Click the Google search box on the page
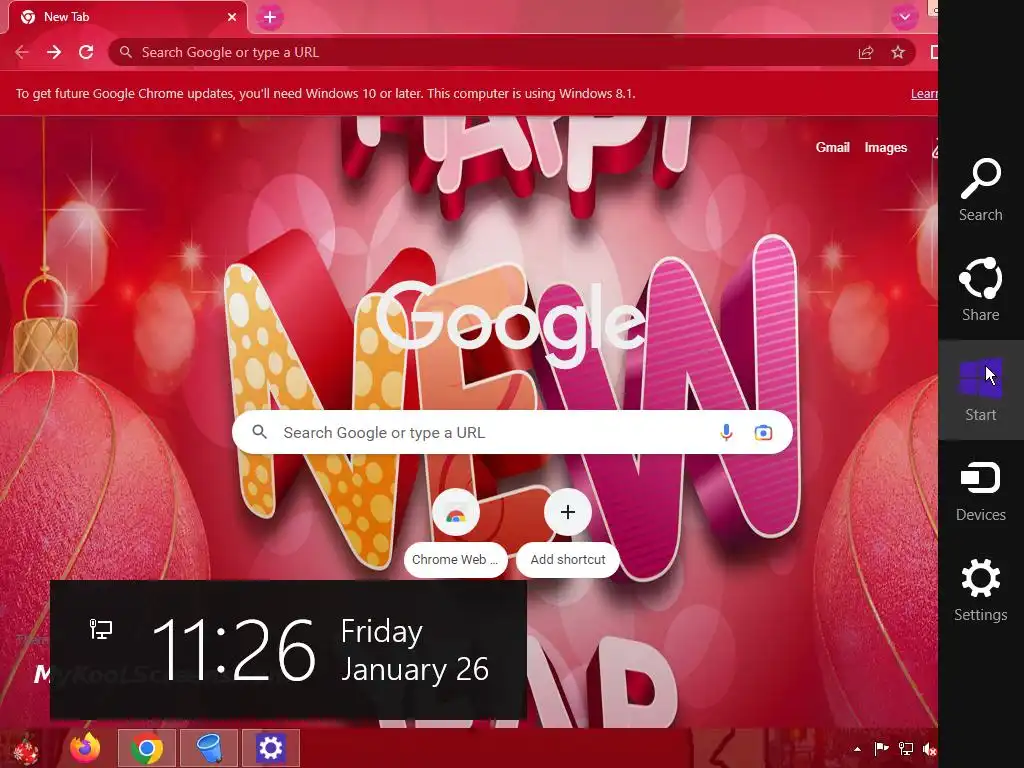 coord(512,432)
